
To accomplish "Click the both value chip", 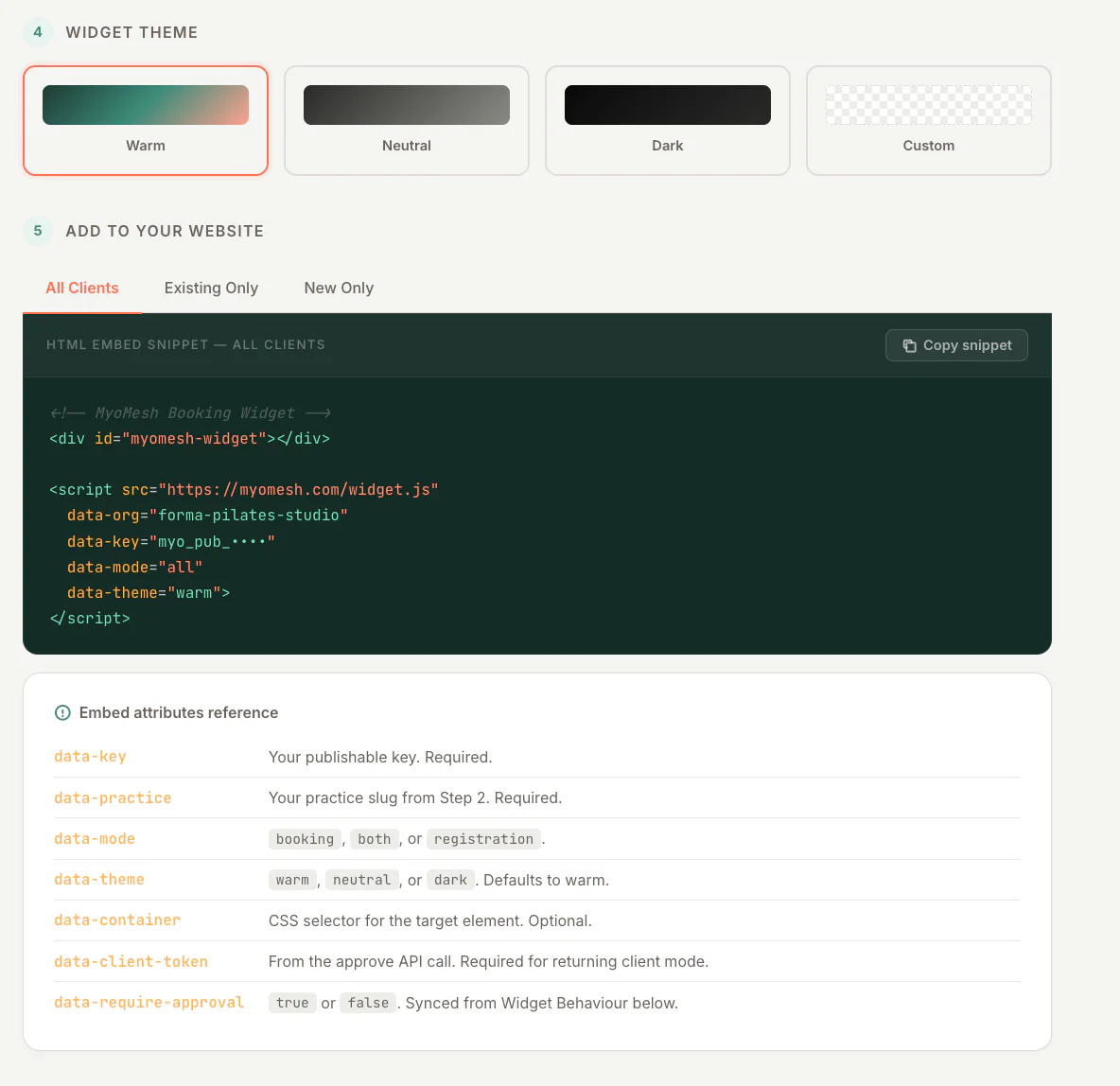I will point(375,839).
